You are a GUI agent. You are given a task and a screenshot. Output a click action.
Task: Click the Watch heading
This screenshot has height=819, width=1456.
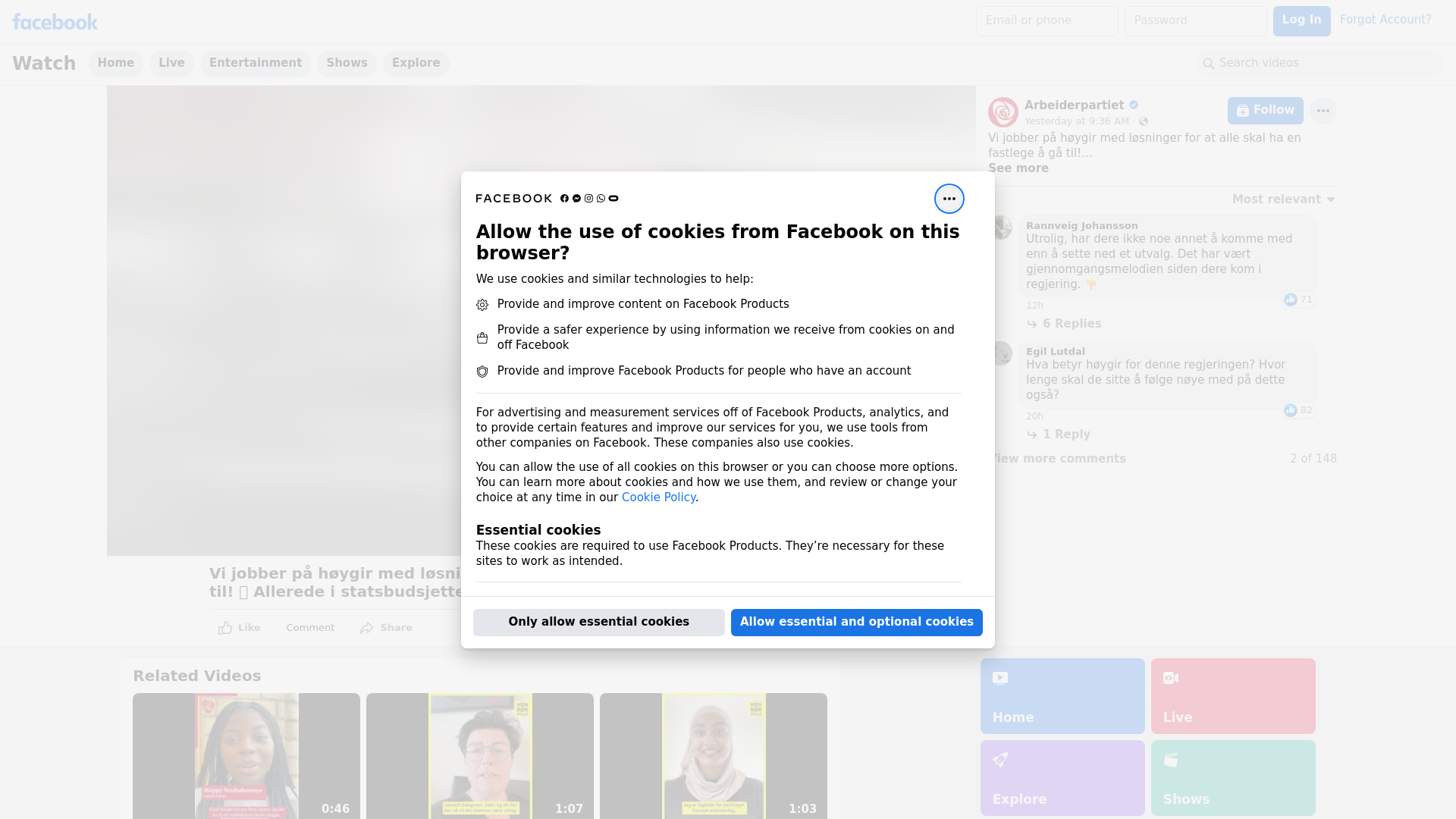tap(44, 64)
